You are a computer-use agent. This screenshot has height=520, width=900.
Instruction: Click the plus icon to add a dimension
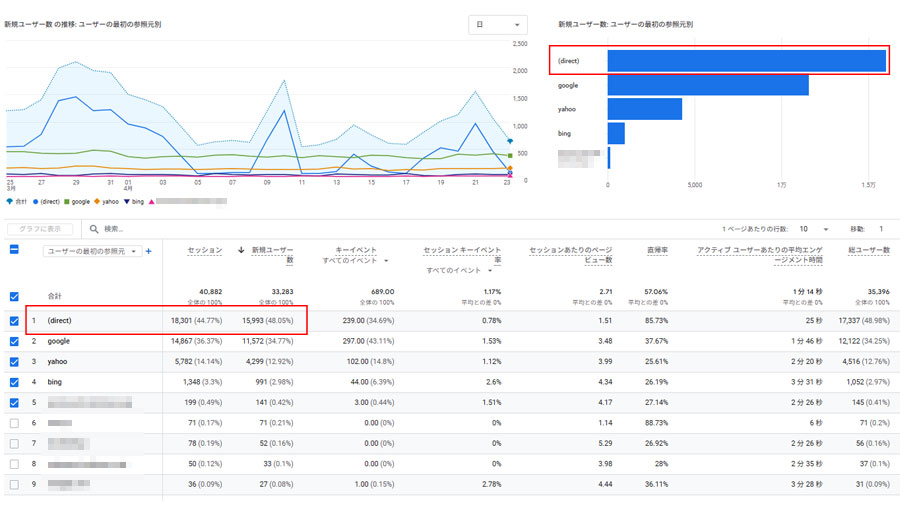[x=149, y=251]
